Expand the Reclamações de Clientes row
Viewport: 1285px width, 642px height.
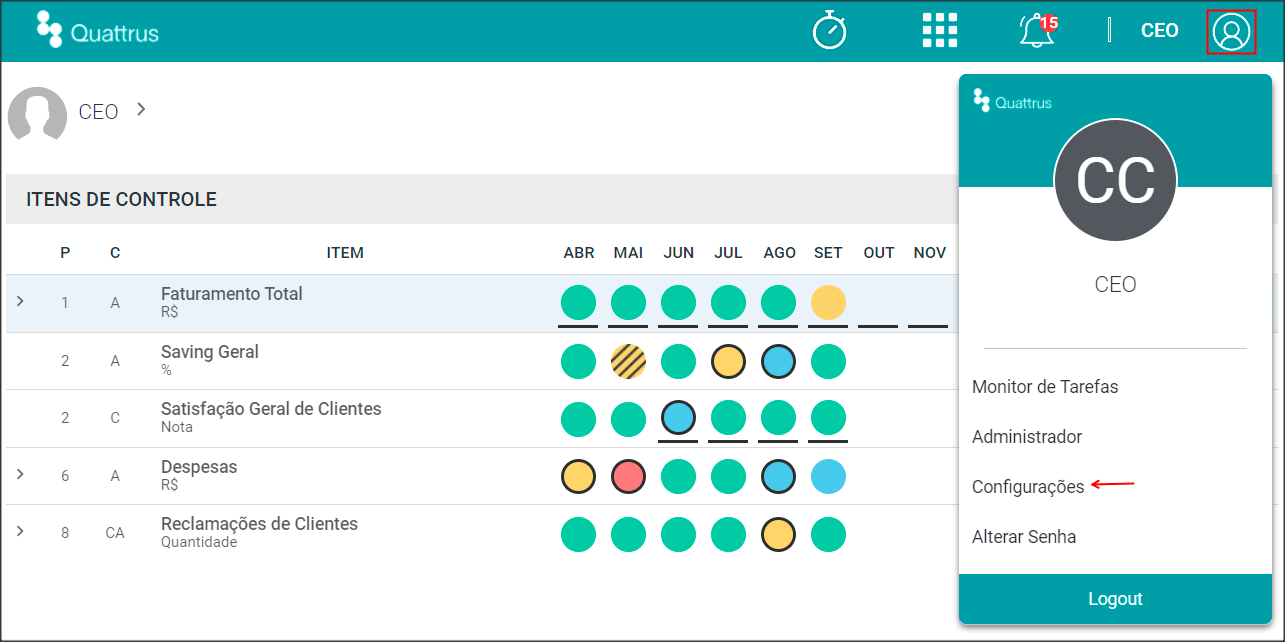(x=20, y=531)
